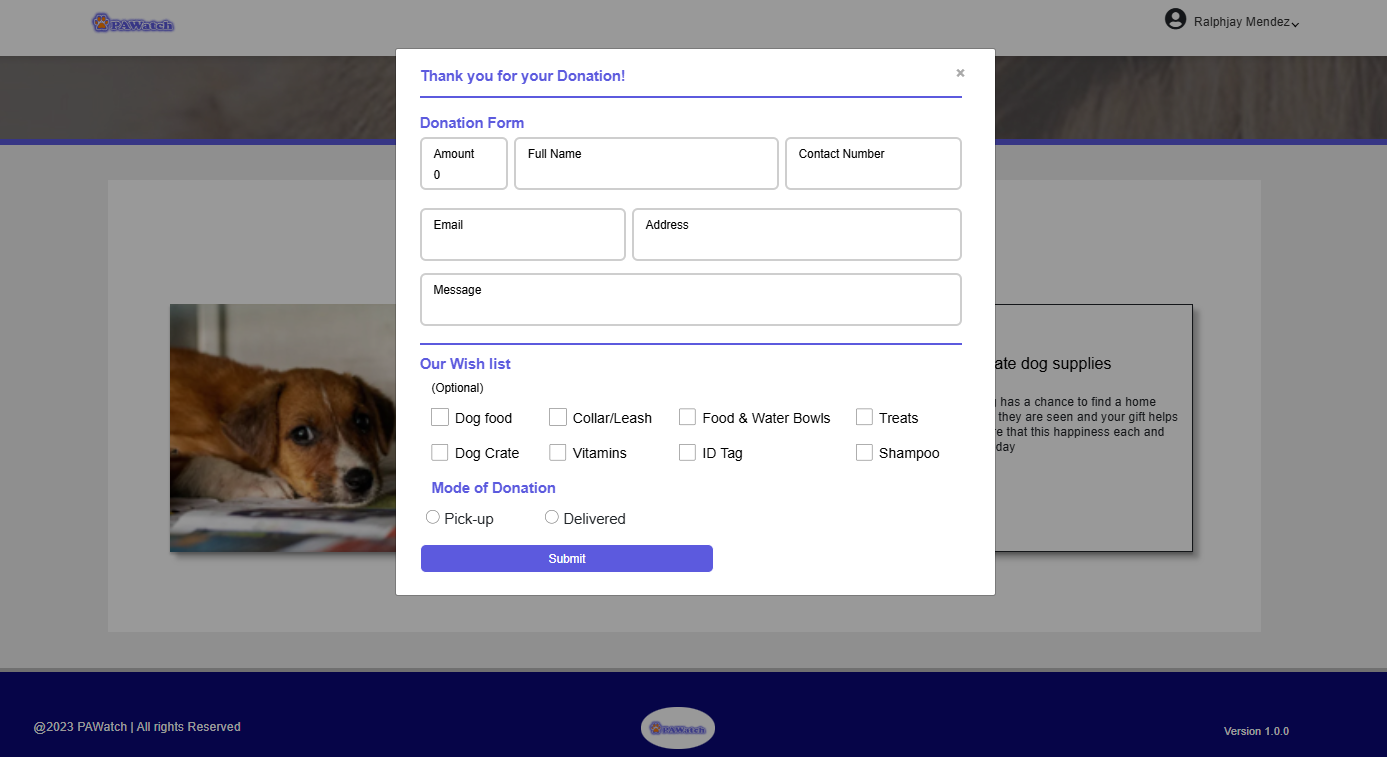Click into the Email field

pos(522,243)
